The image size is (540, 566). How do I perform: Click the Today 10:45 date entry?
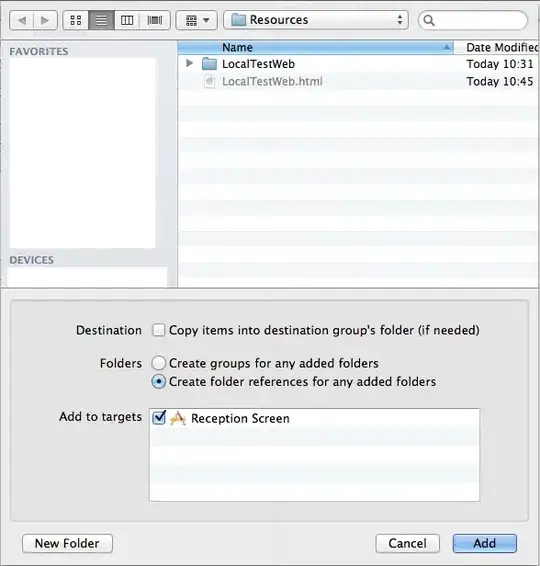point(500,82)
